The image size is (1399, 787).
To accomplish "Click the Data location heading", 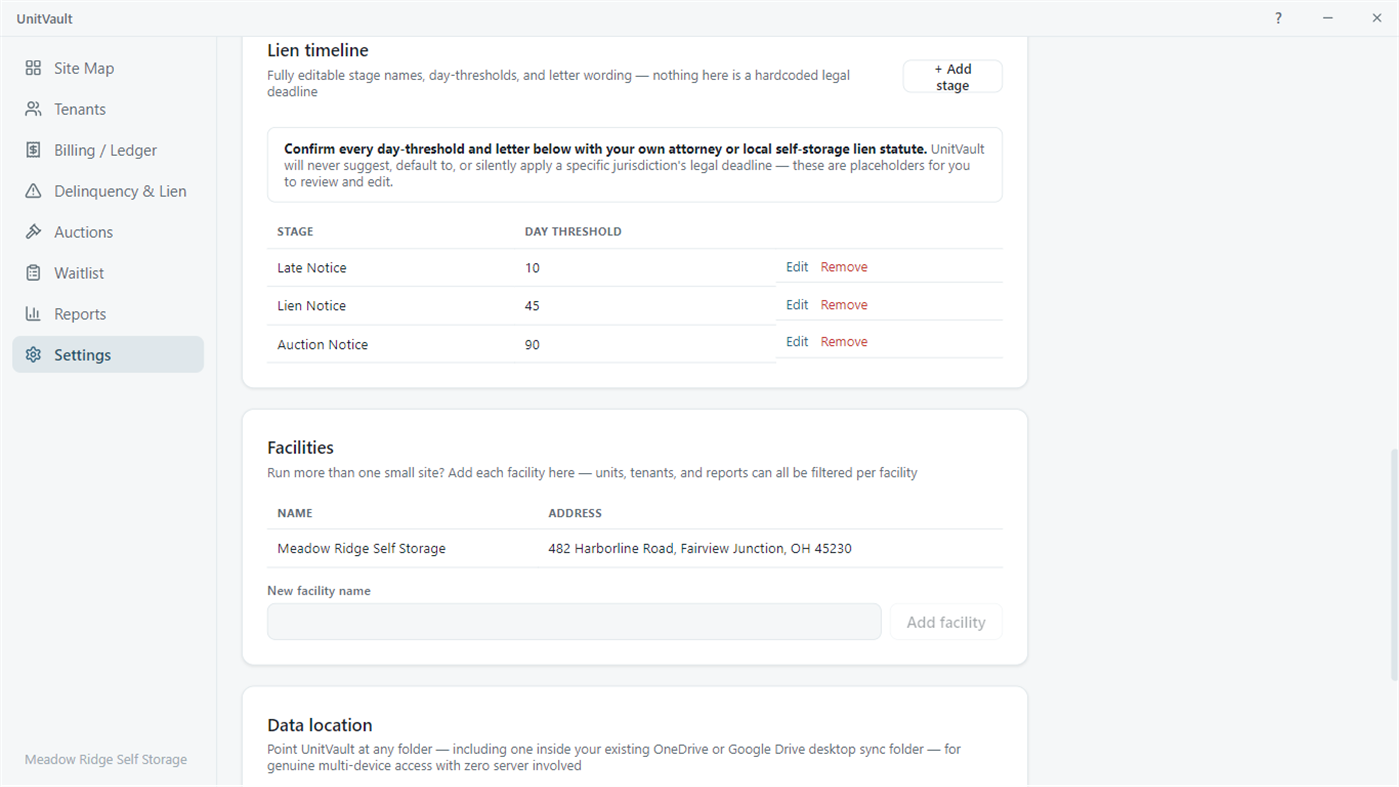I will pyautogui.click(x=320, y=725).
